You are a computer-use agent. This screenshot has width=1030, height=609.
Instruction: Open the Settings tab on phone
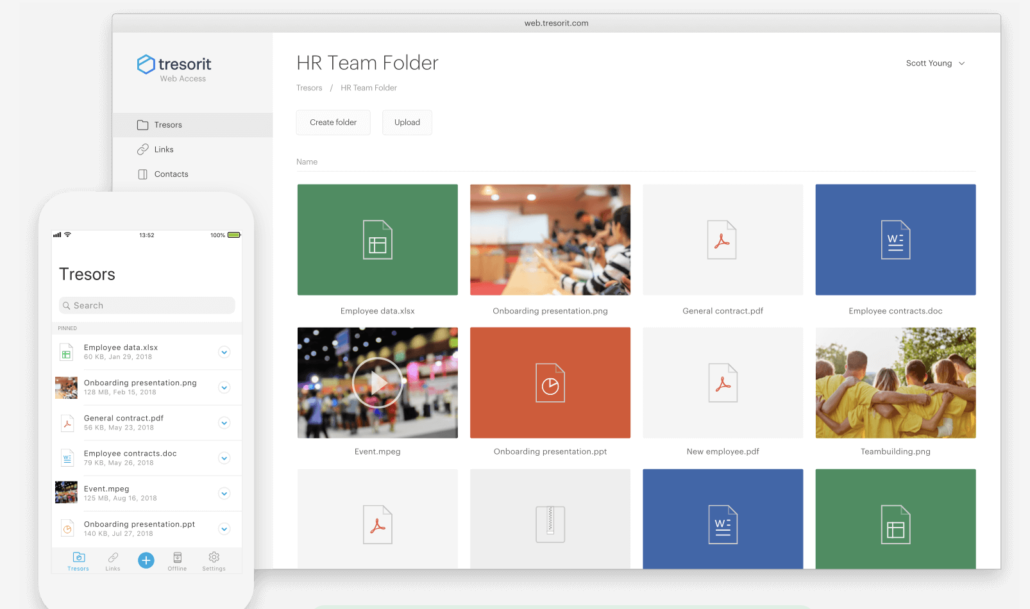pyautogui.click(x=213, y=560)
